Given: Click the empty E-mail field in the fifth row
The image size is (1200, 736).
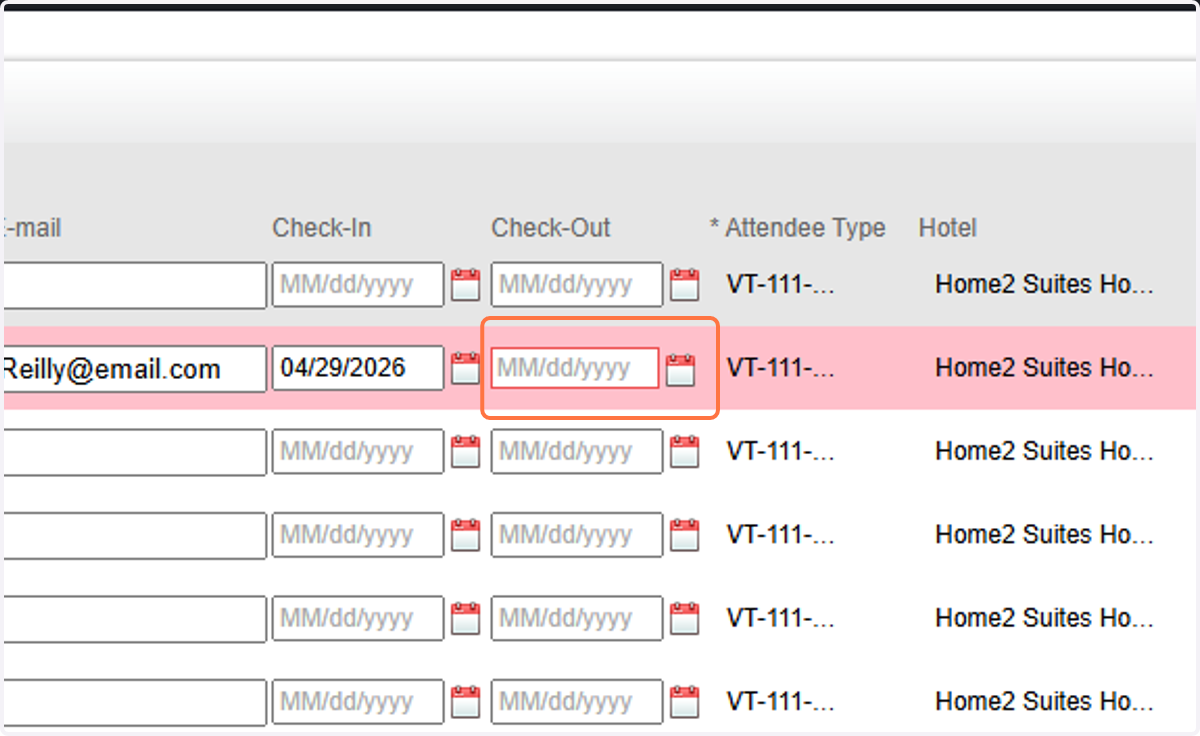Looking at the screenshot, I should tap(135, 619).
